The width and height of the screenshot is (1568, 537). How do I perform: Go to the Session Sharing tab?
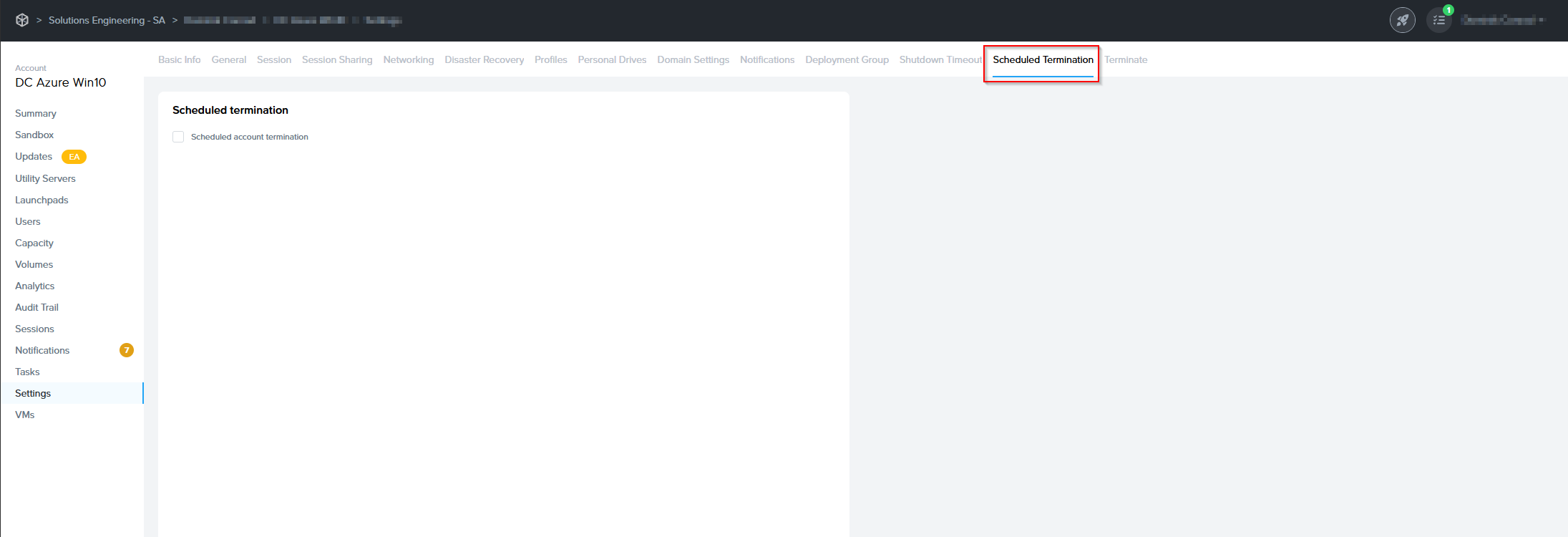[336, 59]
